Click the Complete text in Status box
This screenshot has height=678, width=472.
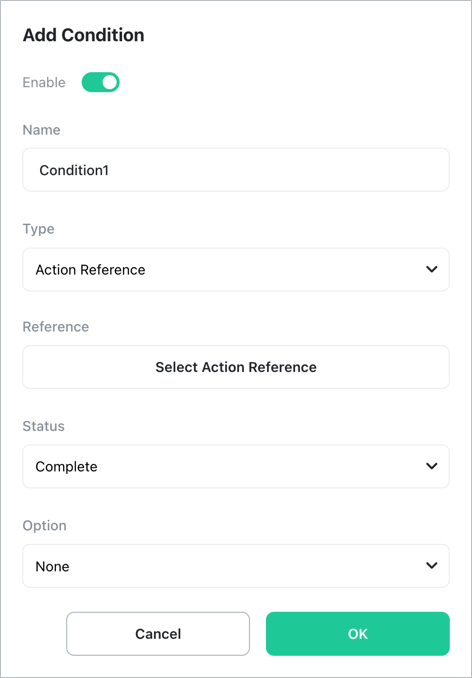click(67, 467)
